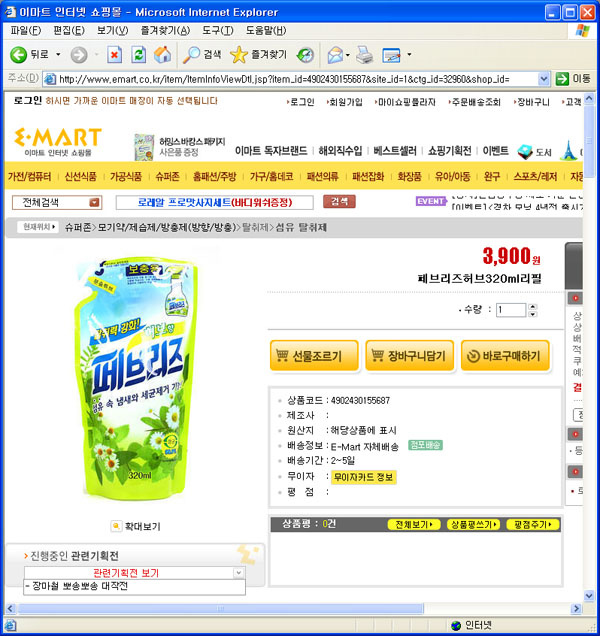The image size is (600, 636).
Task: Click the hugging package promo thumbnail
Action: coord(144,147)
